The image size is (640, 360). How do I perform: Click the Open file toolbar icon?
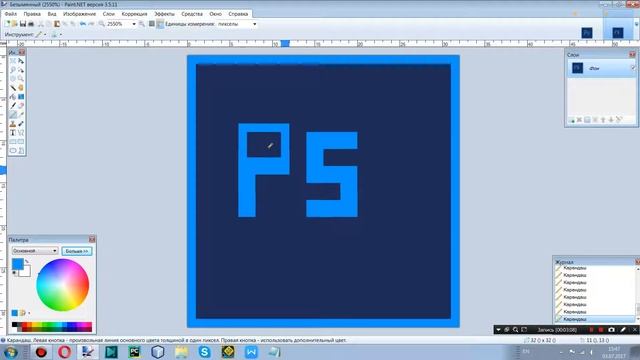[14, 24]
